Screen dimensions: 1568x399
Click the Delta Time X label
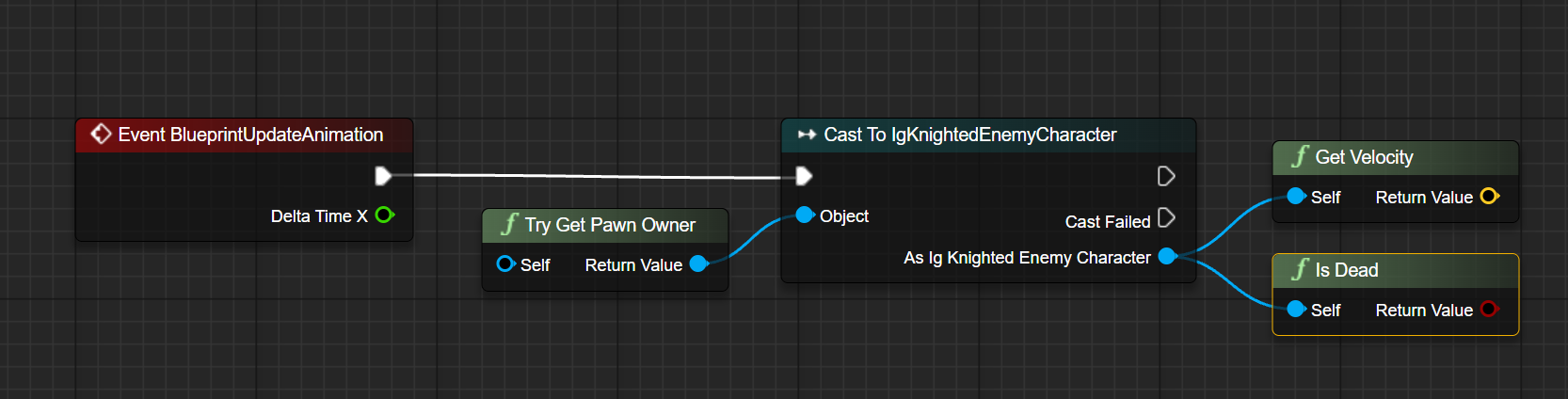click(x=319, y=216)
